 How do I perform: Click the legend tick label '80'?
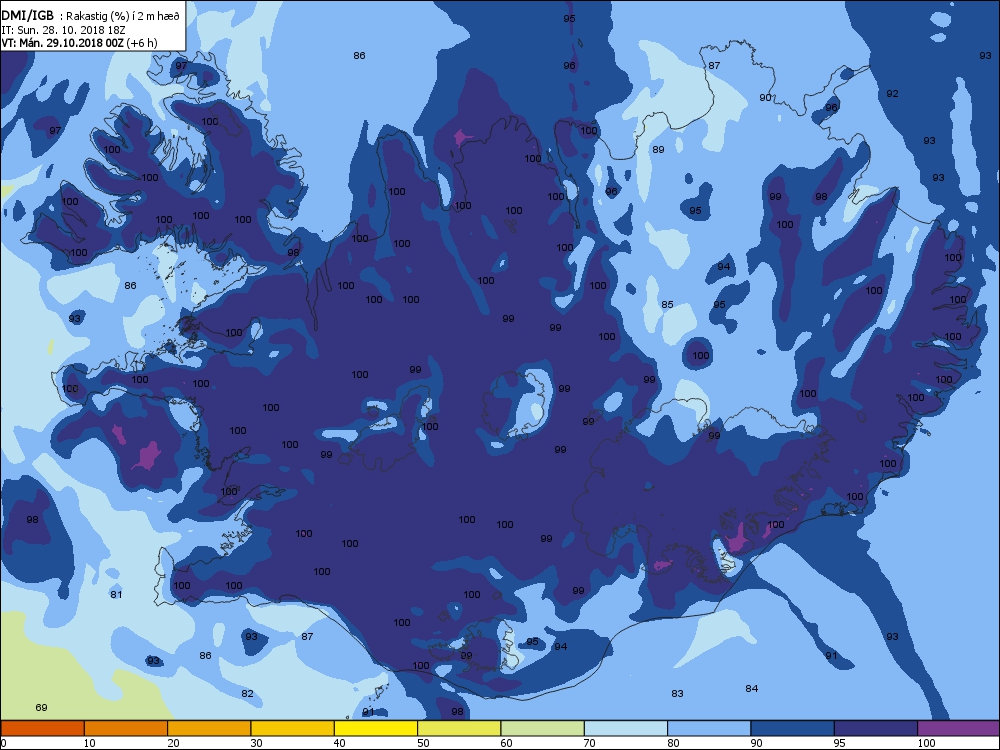673,743
